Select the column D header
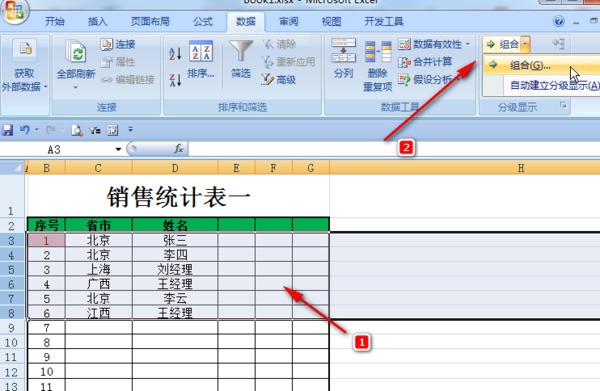The width and height of the screenshot is (600, 391). click(175, 168)
